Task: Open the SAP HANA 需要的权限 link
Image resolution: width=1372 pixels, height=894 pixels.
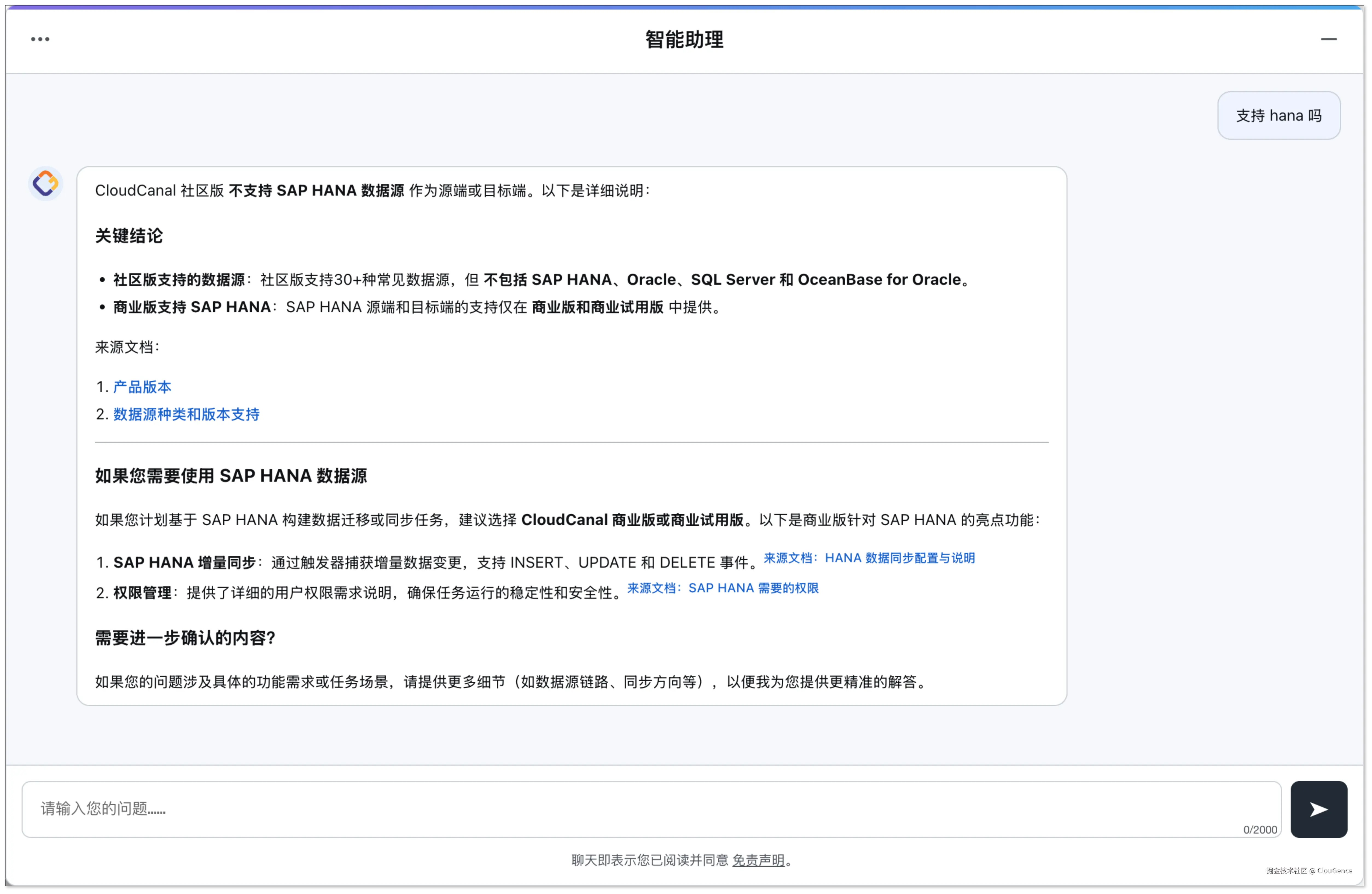Action: [722, 588]
